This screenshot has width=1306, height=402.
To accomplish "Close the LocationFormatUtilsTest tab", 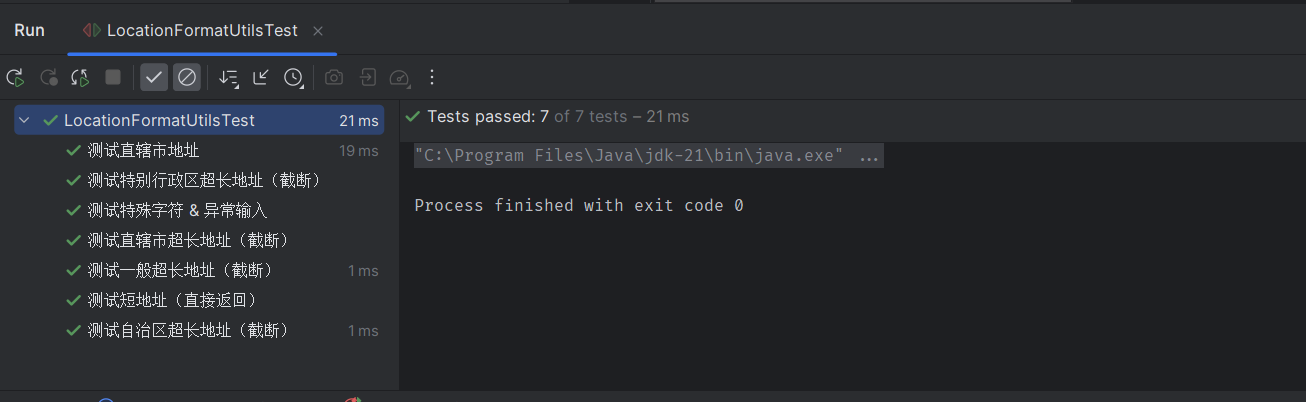I will tap(318, 31).
